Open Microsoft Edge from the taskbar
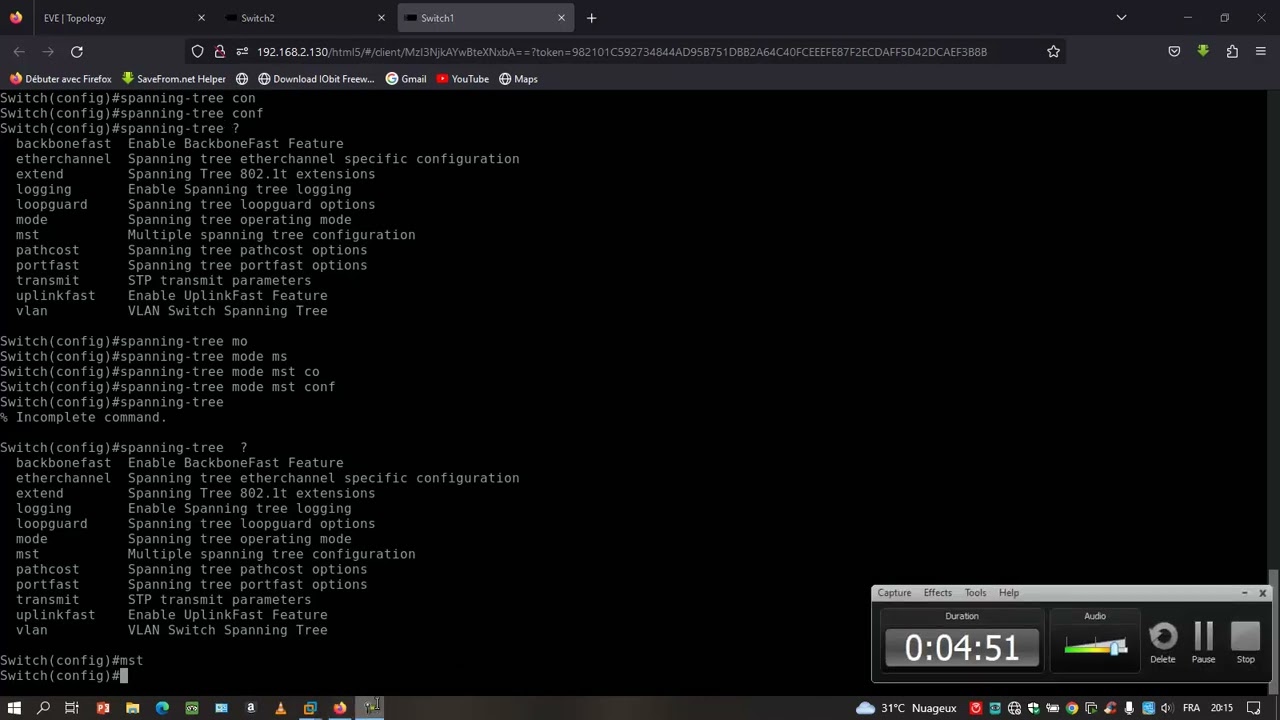 point(162,708)
